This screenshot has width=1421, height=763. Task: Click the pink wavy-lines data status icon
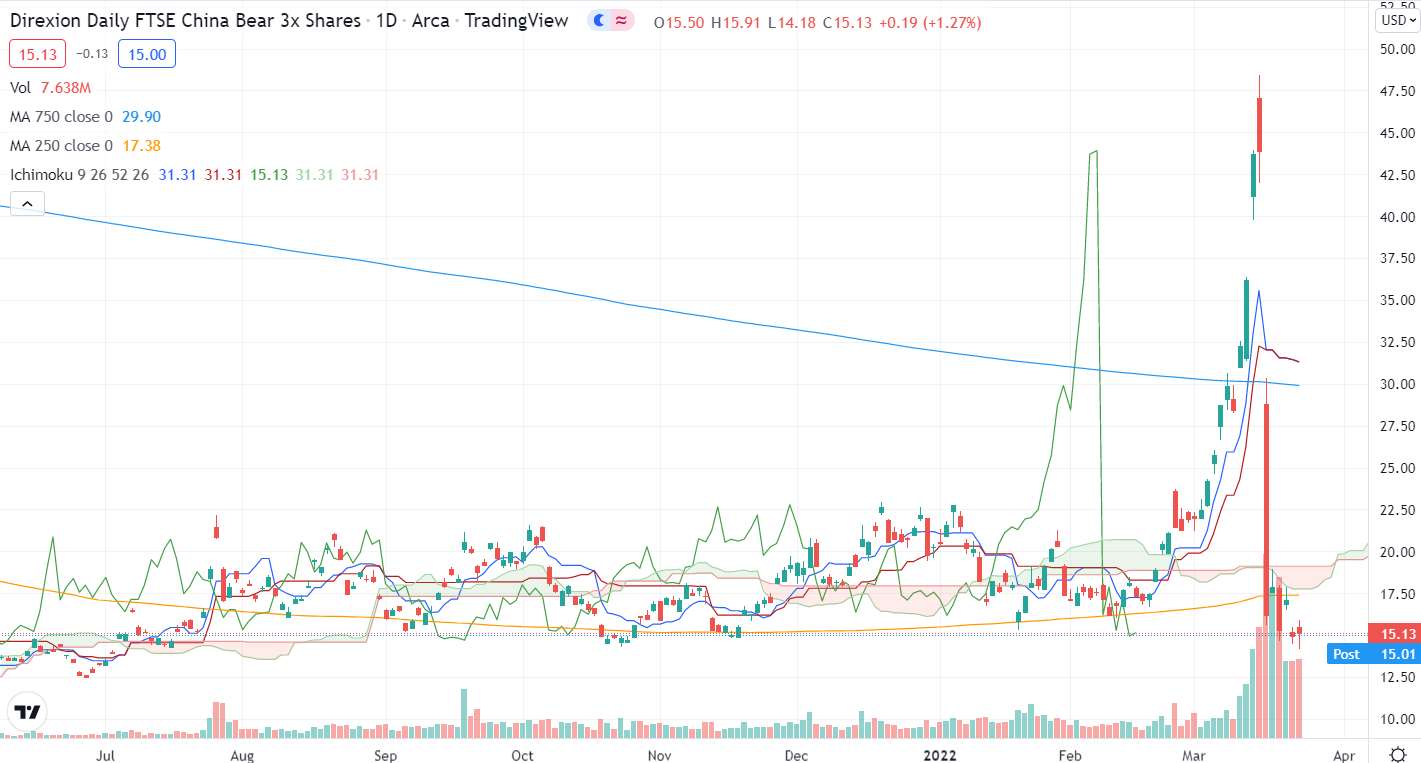click(621, 21)
